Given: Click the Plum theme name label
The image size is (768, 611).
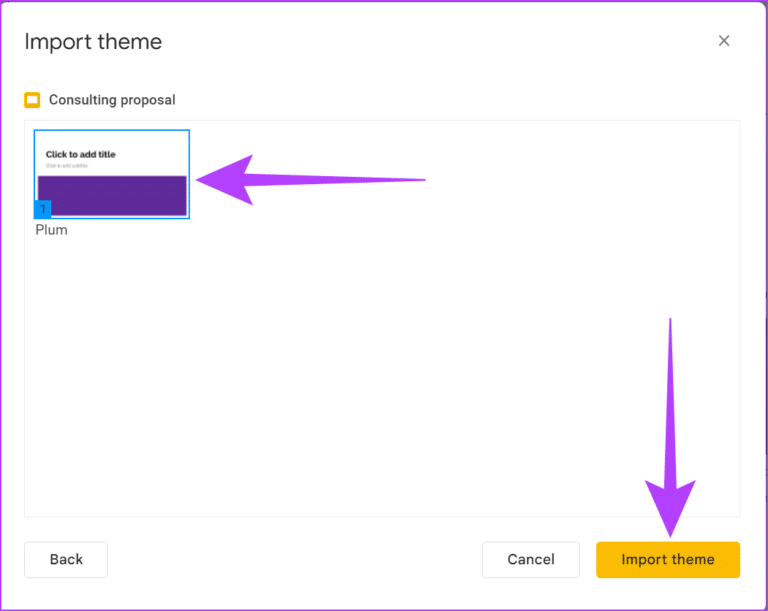Looking at the screenshot, I should 52,230.
